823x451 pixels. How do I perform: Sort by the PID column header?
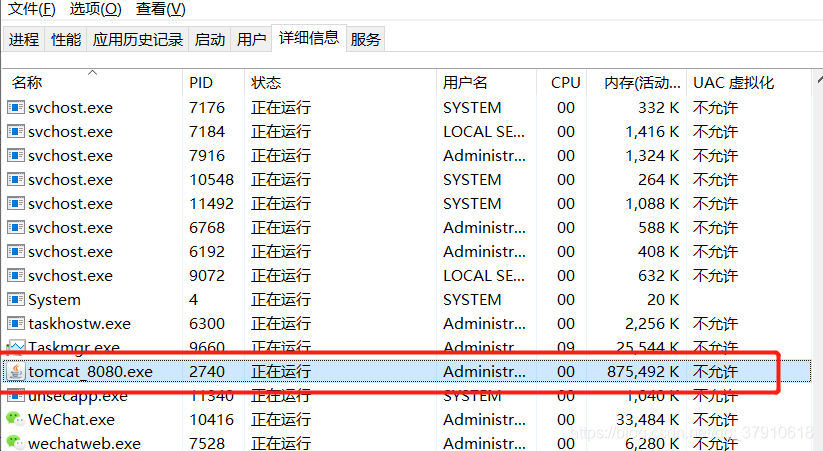(213, 82)
